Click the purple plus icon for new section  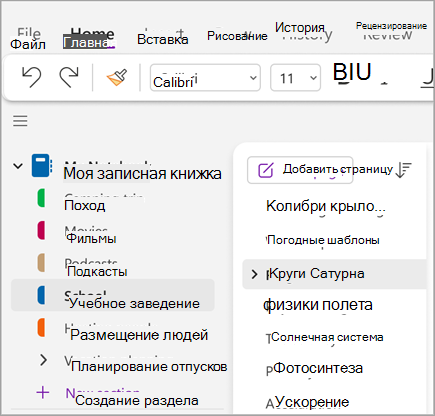coord(43,393)
